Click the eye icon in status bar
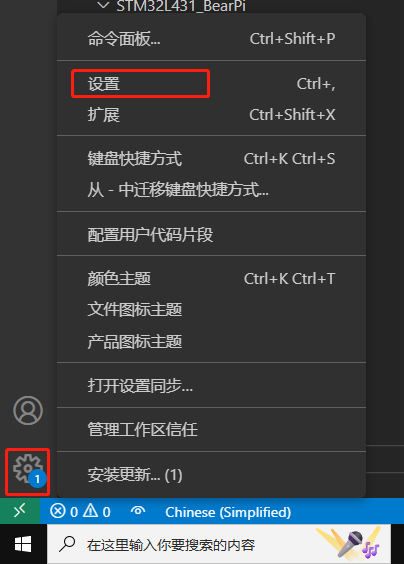This screenshot has width=404, height=564. pyautogui.click(x=138, y=511)
